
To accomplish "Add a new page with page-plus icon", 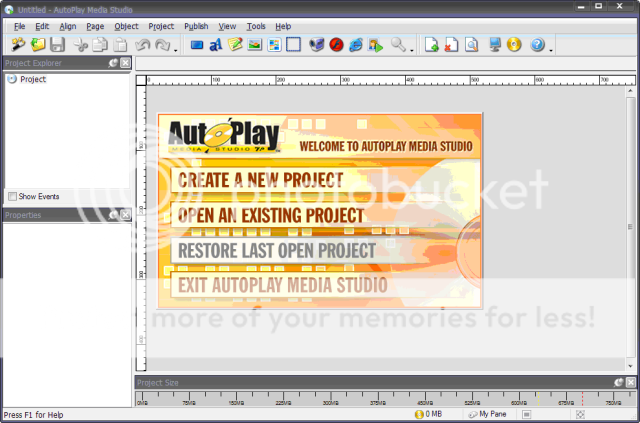I will click(x=431, y=45).
